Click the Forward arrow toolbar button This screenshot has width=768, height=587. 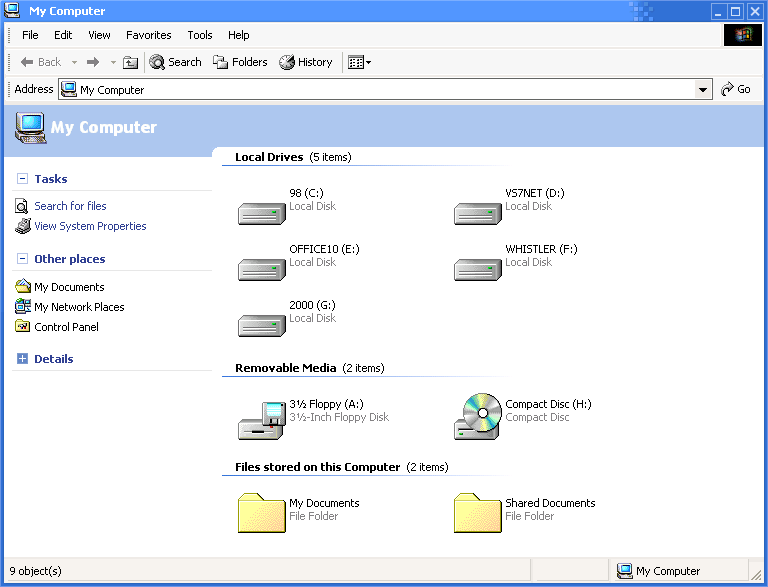[93, 62]
